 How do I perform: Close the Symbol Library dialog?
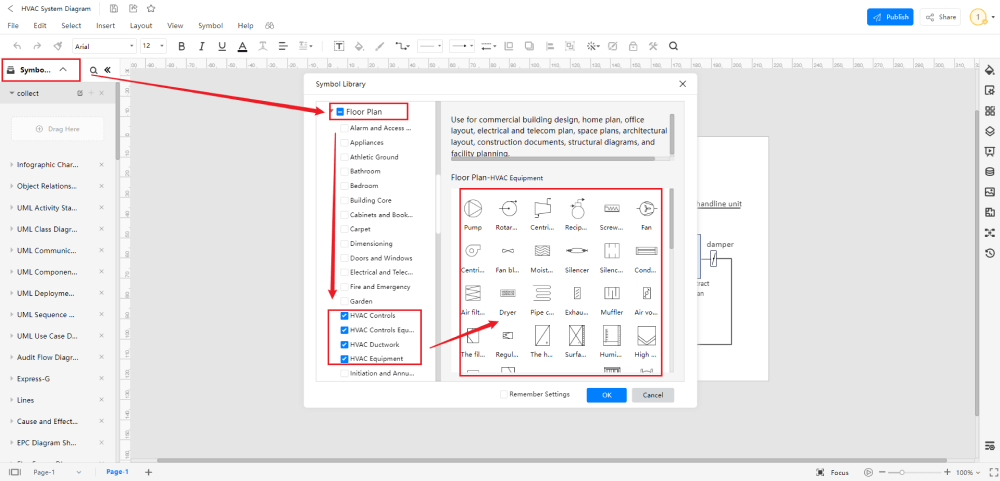click(x=682, y=84)
